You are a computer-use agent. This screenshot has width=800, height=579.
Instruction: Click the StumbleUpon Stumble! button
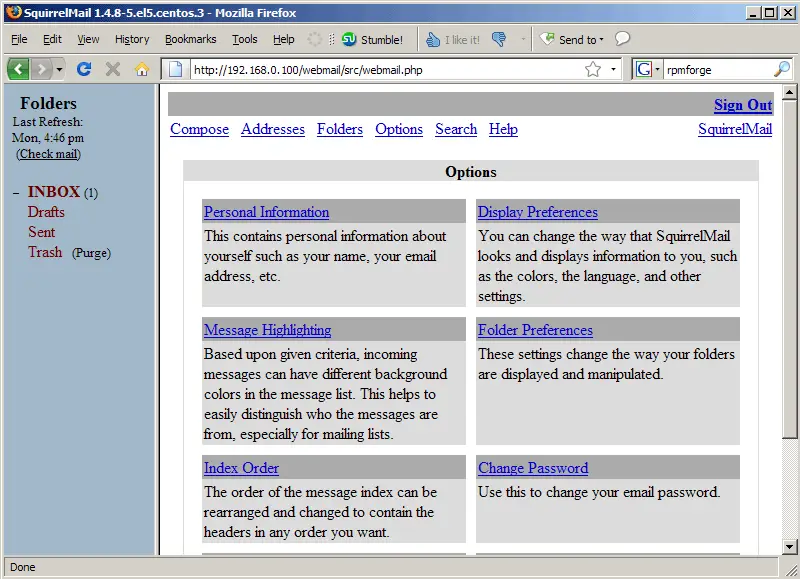[372, 39]
